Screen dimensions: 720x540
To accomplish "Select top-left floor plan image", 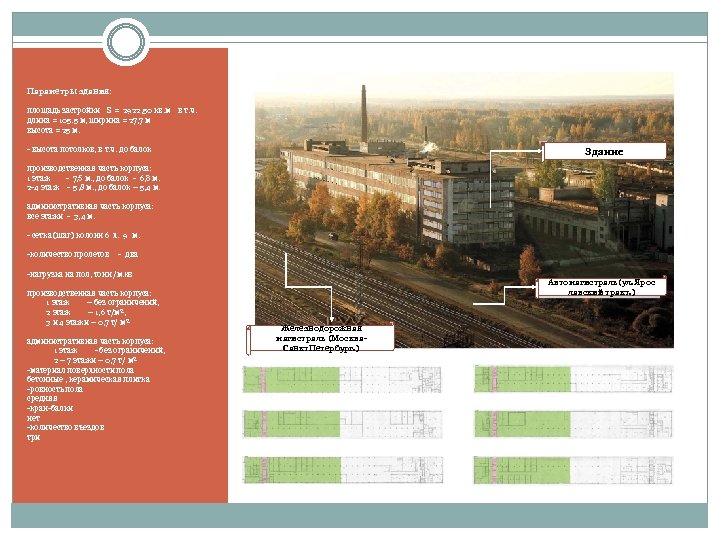I will coord(342,379).
